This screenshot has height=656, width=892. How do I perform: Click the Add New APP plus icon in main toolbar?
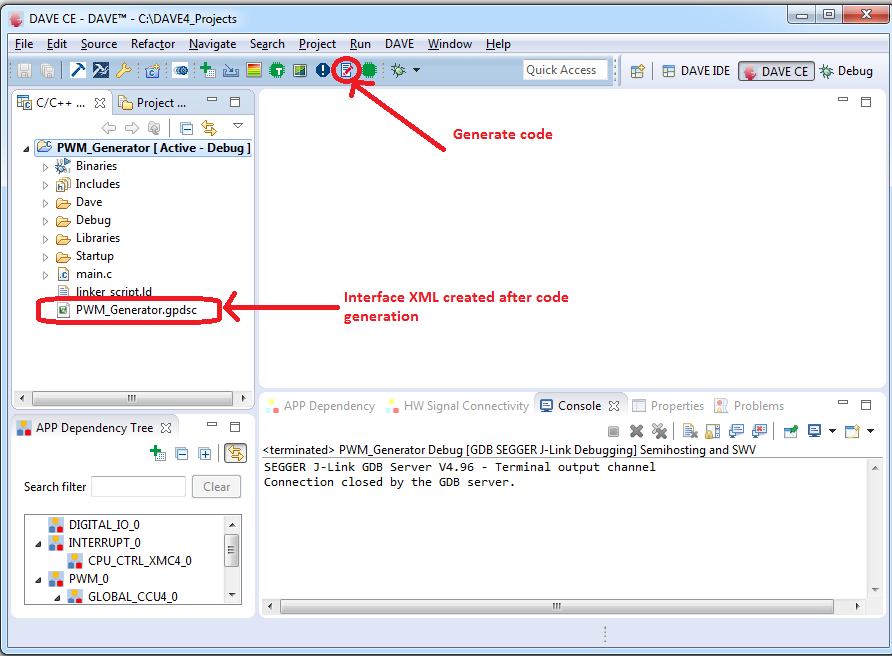click(208, 70)
